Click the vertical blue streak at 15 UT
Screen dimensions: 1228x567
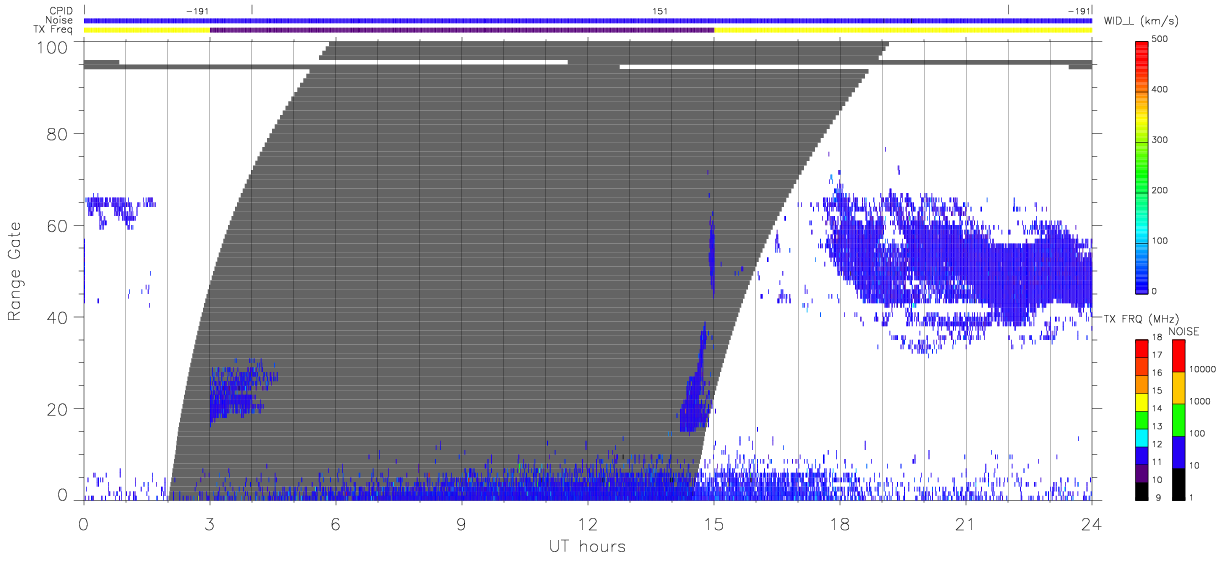tap(712, 250)
